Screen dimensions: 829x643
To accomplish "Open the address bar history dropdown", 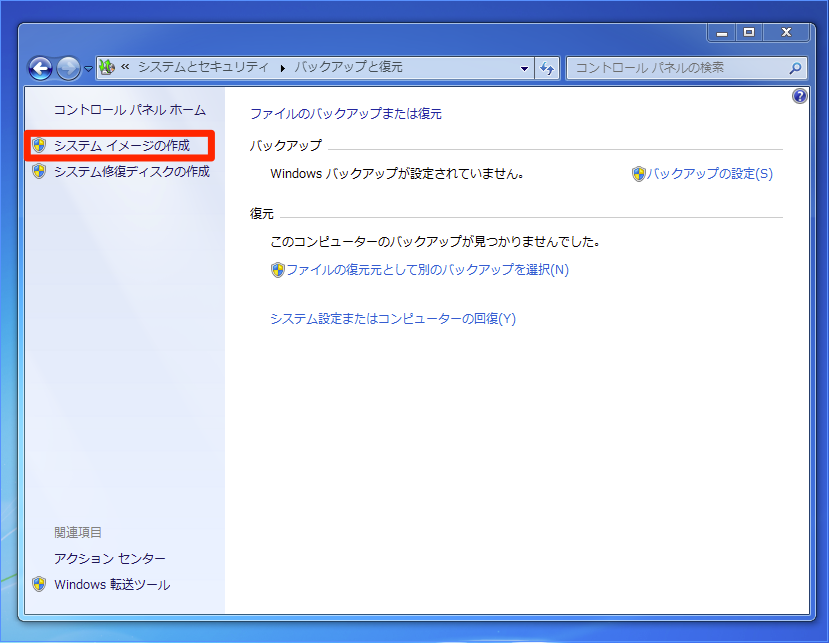I will (524, 68).
